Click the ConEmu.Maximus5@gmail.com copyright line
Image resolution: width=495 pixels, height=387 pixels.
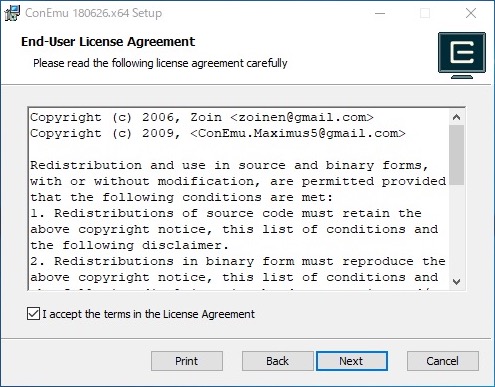(x=218, y=133)
